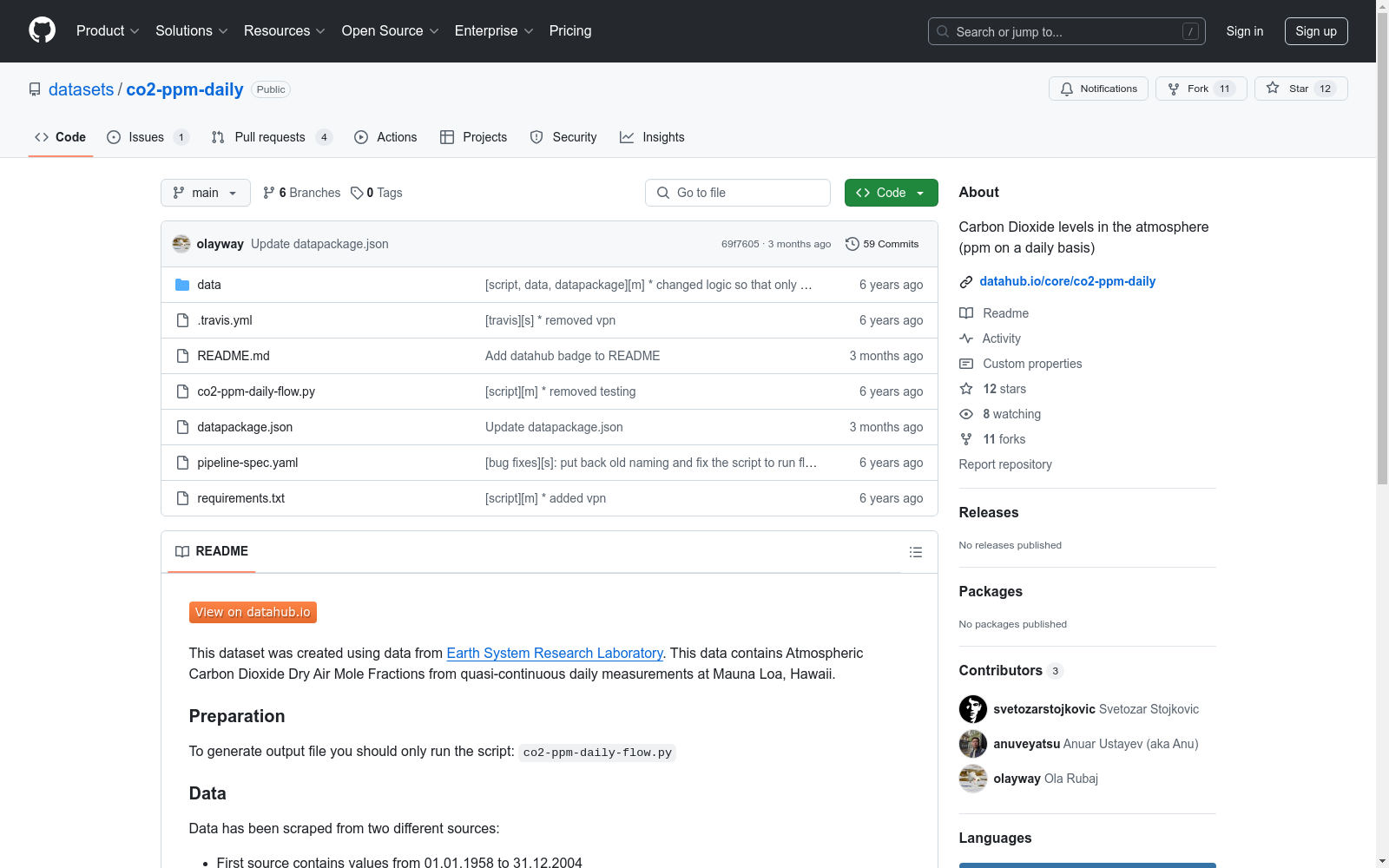Click the Activity pulse icon
Viewport: 1389px width, 868px height.
click(966, 339)
